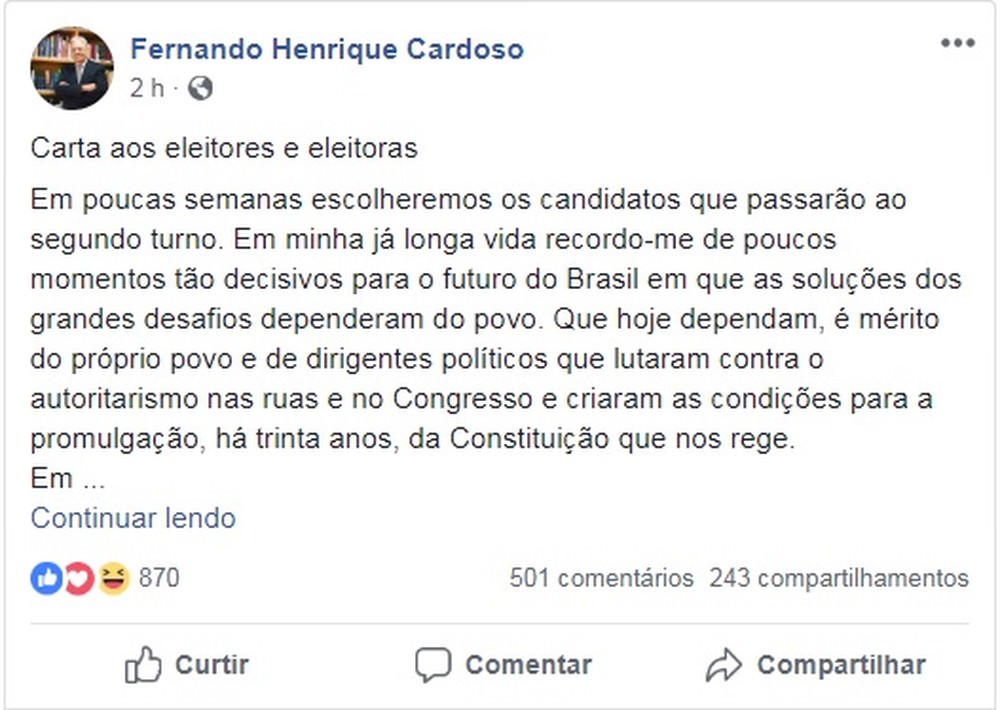View the 870 reactions count
The width and height of the screenshot is (1000, 710).
click(159, 578)
